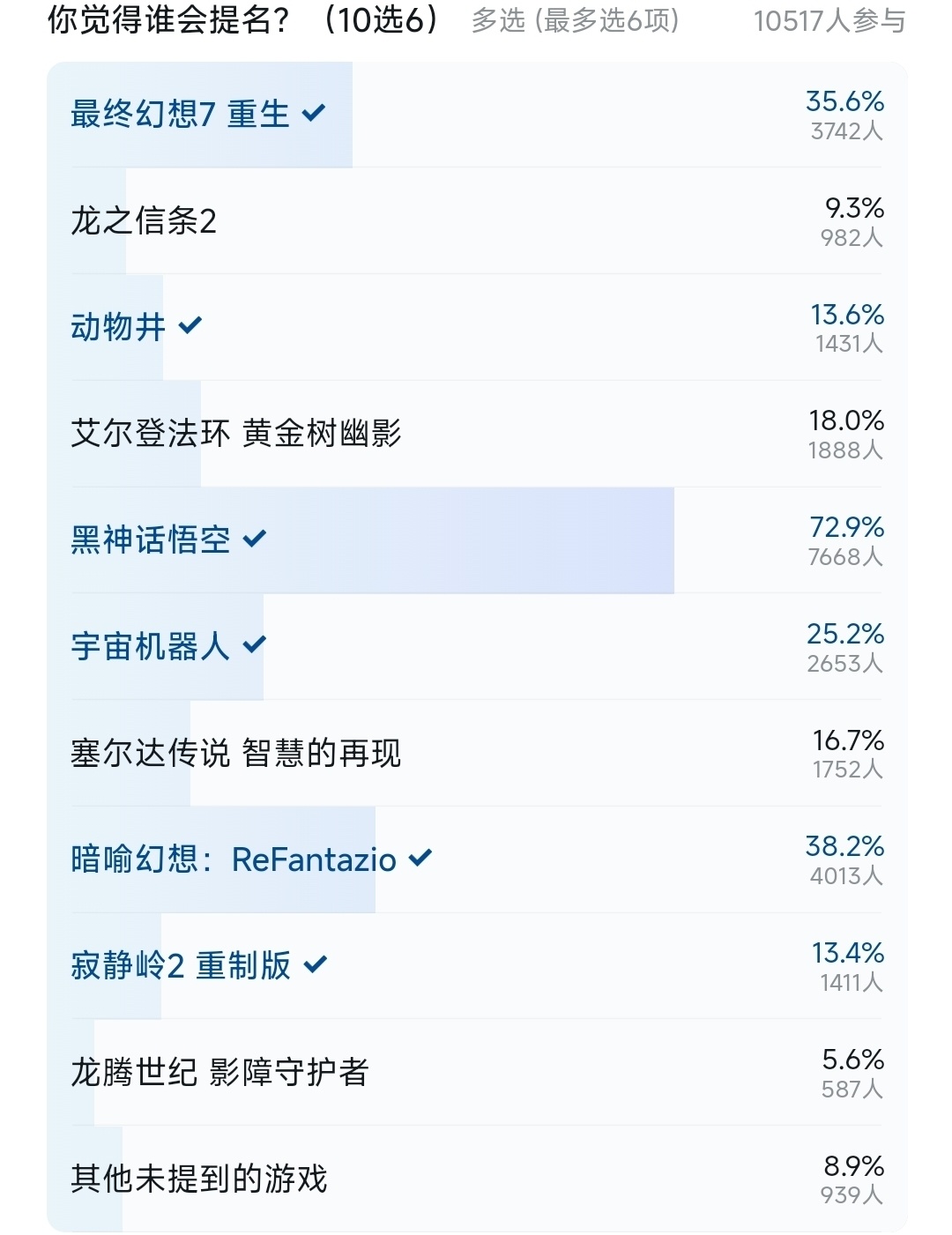Click the 35.6% vote percentage
Viewport: 952px width, 1235px height.
[844, 101]
